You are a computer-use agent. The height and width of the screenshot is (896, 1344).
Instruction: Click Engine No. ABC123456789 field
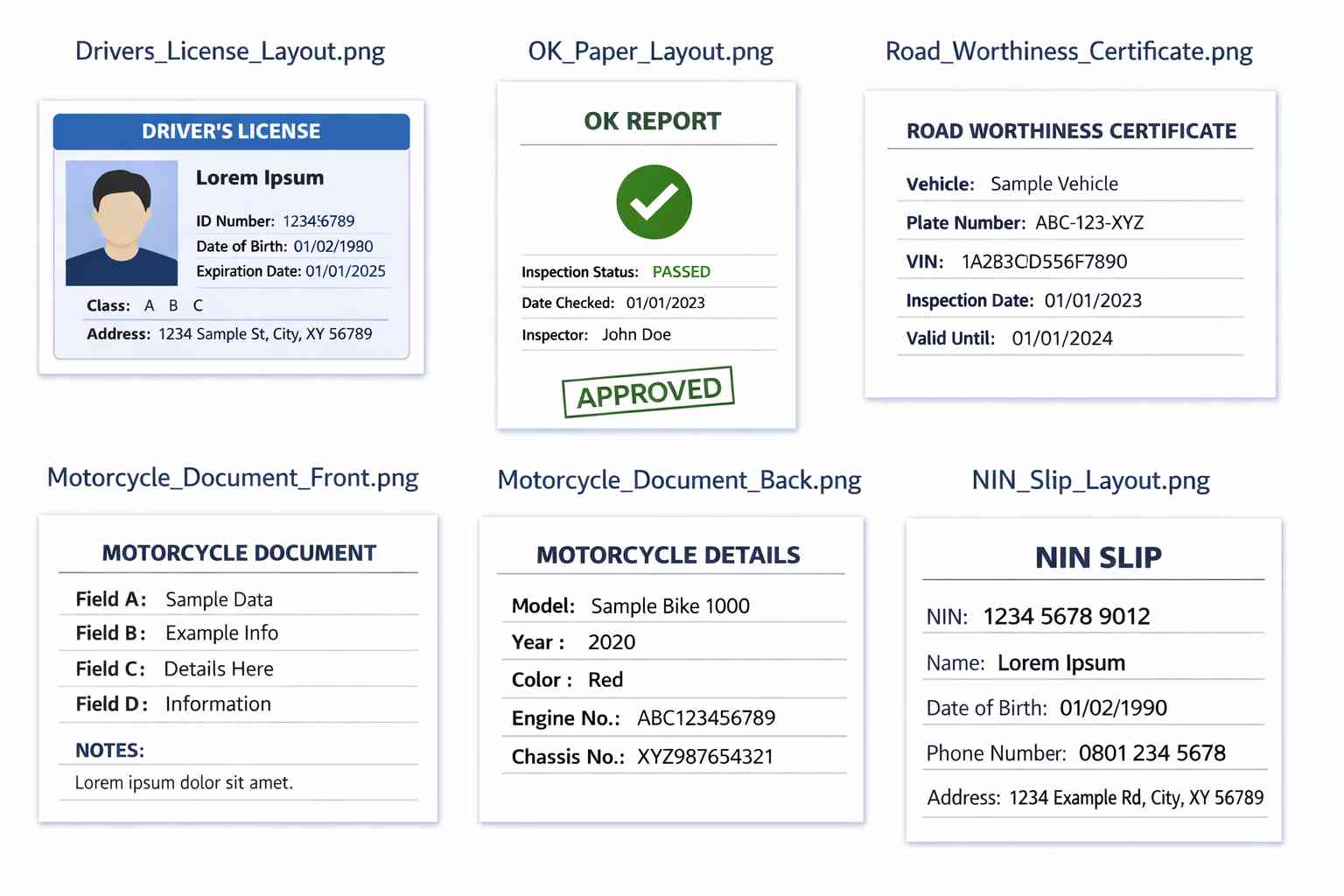[674, 718]
